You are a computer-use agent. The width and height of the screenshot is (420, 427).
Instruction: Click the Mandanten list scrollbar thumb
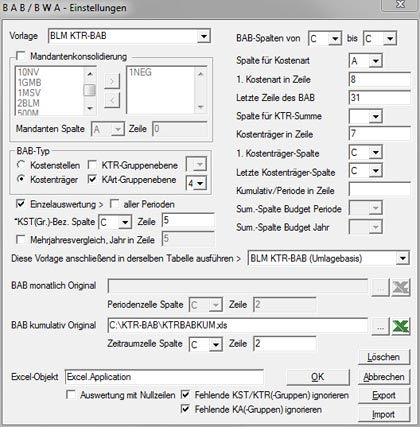(90, 90)
